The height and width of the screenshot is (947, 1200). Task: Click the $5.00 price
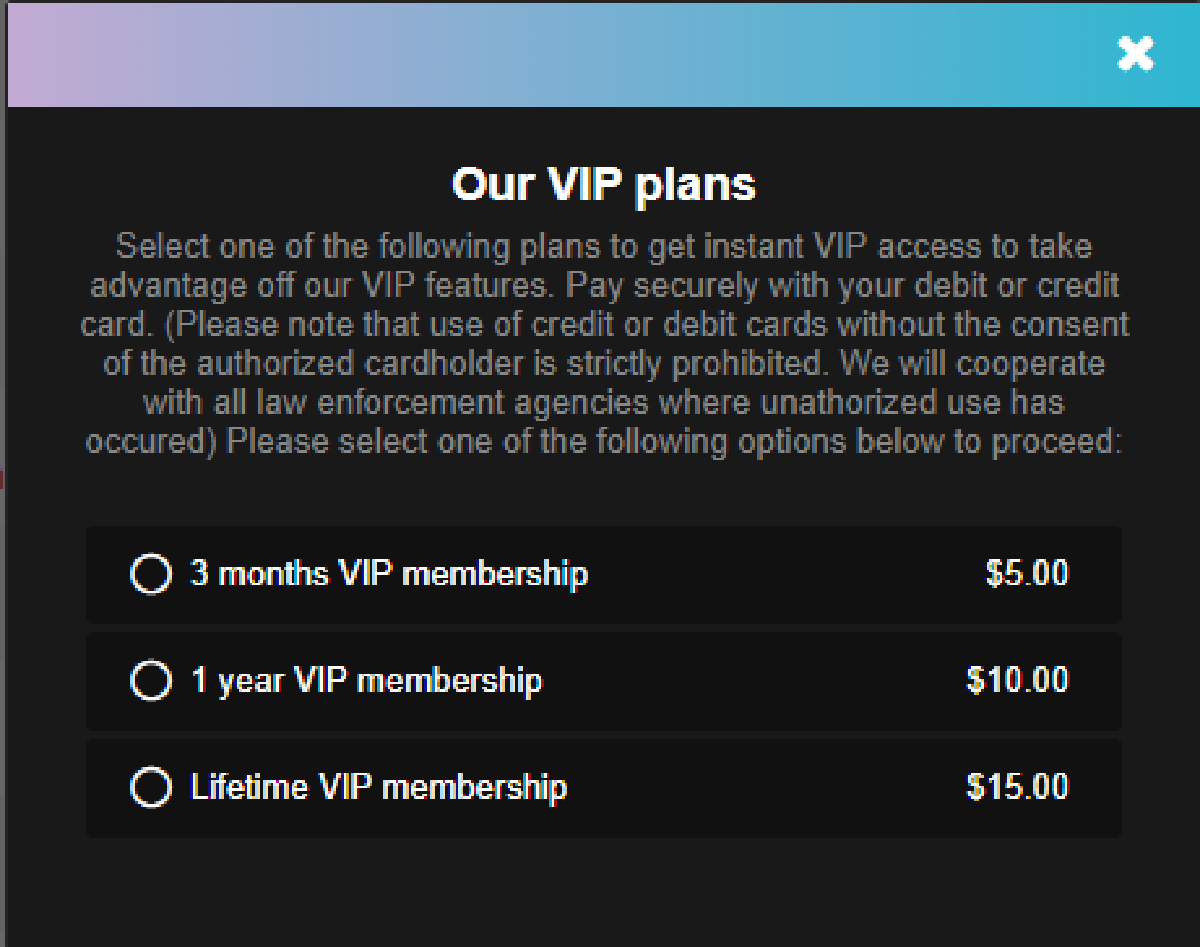click(x=1027, y=574)
